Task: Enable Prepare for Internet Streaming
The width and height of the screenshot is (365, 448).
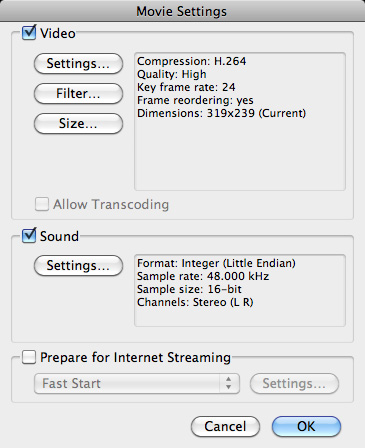Action: pos(29,357)
